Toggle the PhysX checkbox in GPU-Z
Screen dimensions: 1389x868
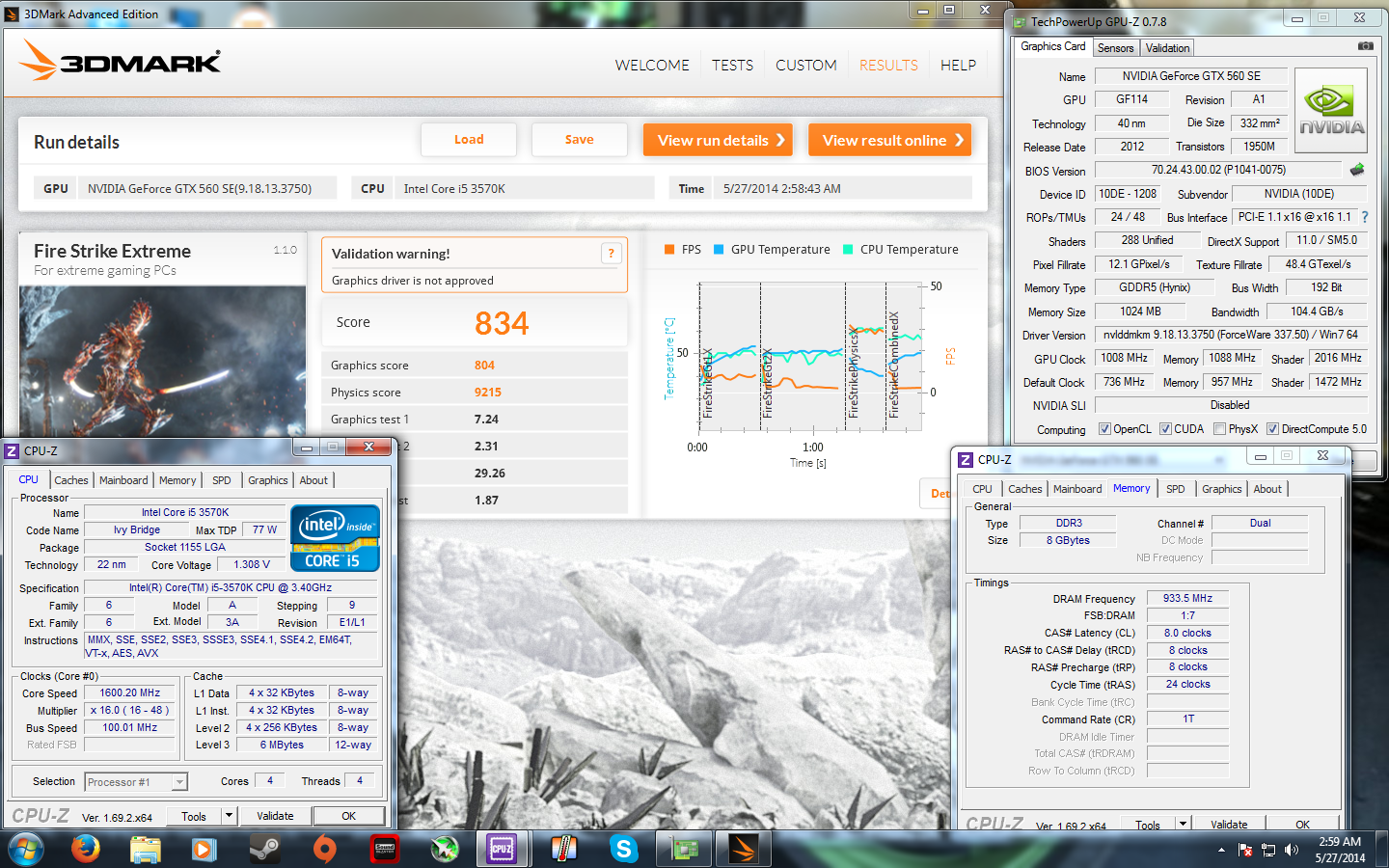pyautogui.click(x=1219, y=429)
